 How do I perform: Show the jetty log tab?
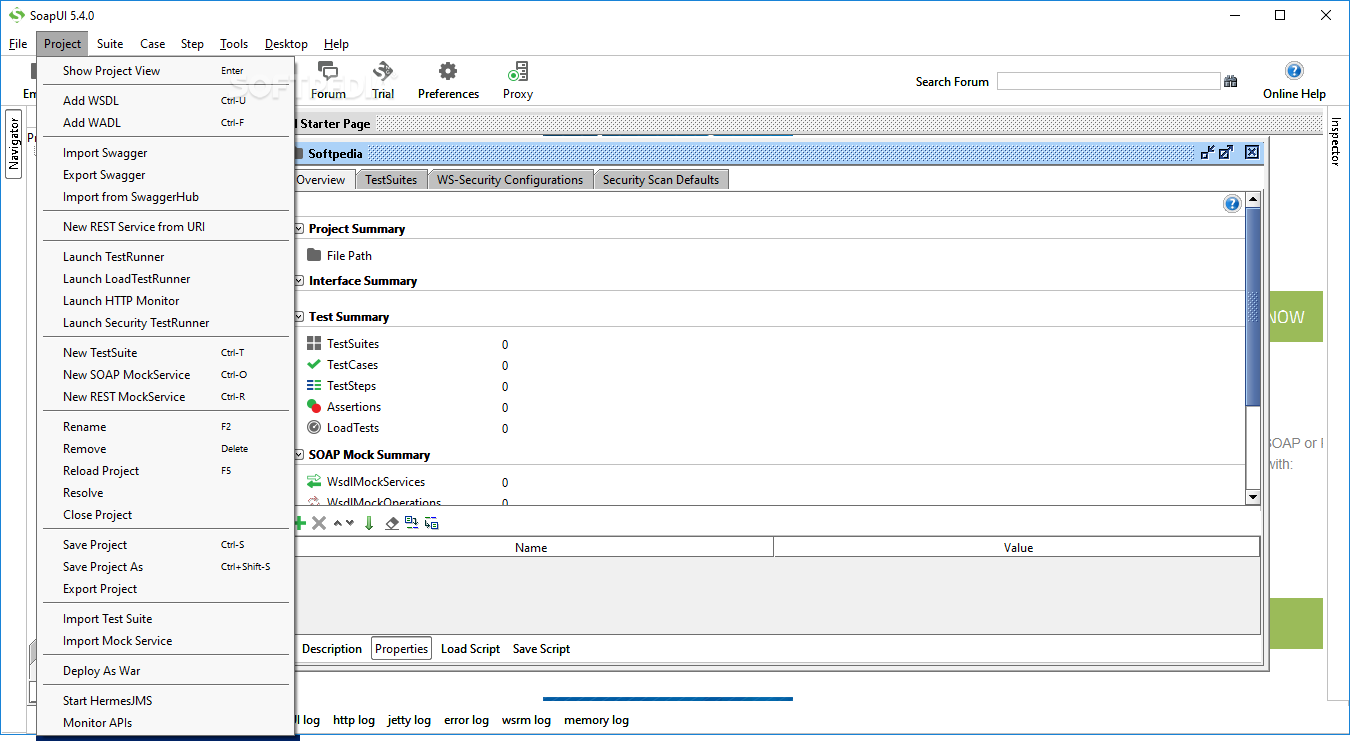pos(409,719)
